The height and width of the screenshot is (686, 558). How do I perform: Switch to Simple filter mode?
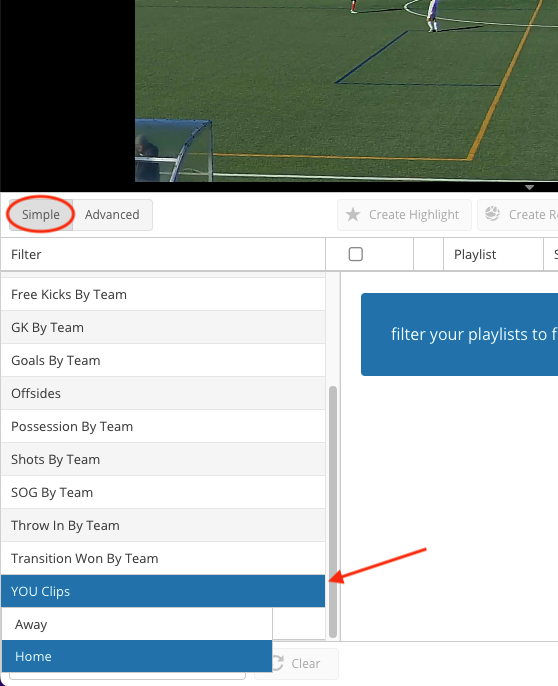click(41, 214)
